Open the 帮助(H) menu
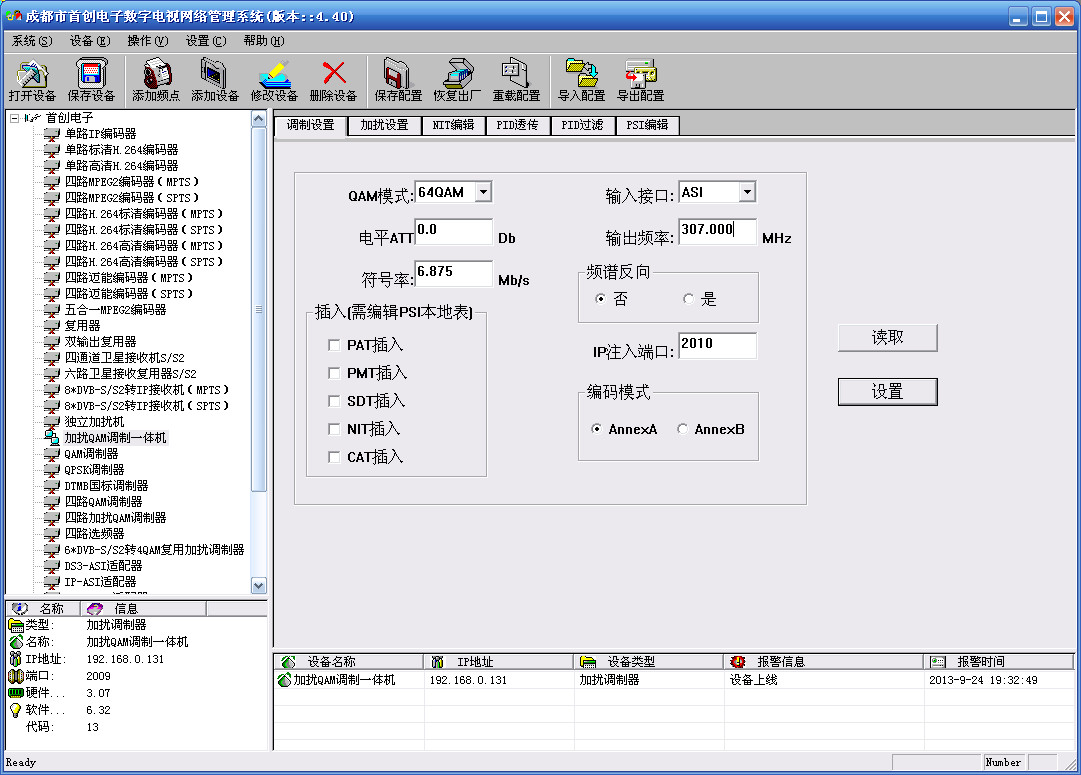1081x775 pixels. click(x=263, y=41)
